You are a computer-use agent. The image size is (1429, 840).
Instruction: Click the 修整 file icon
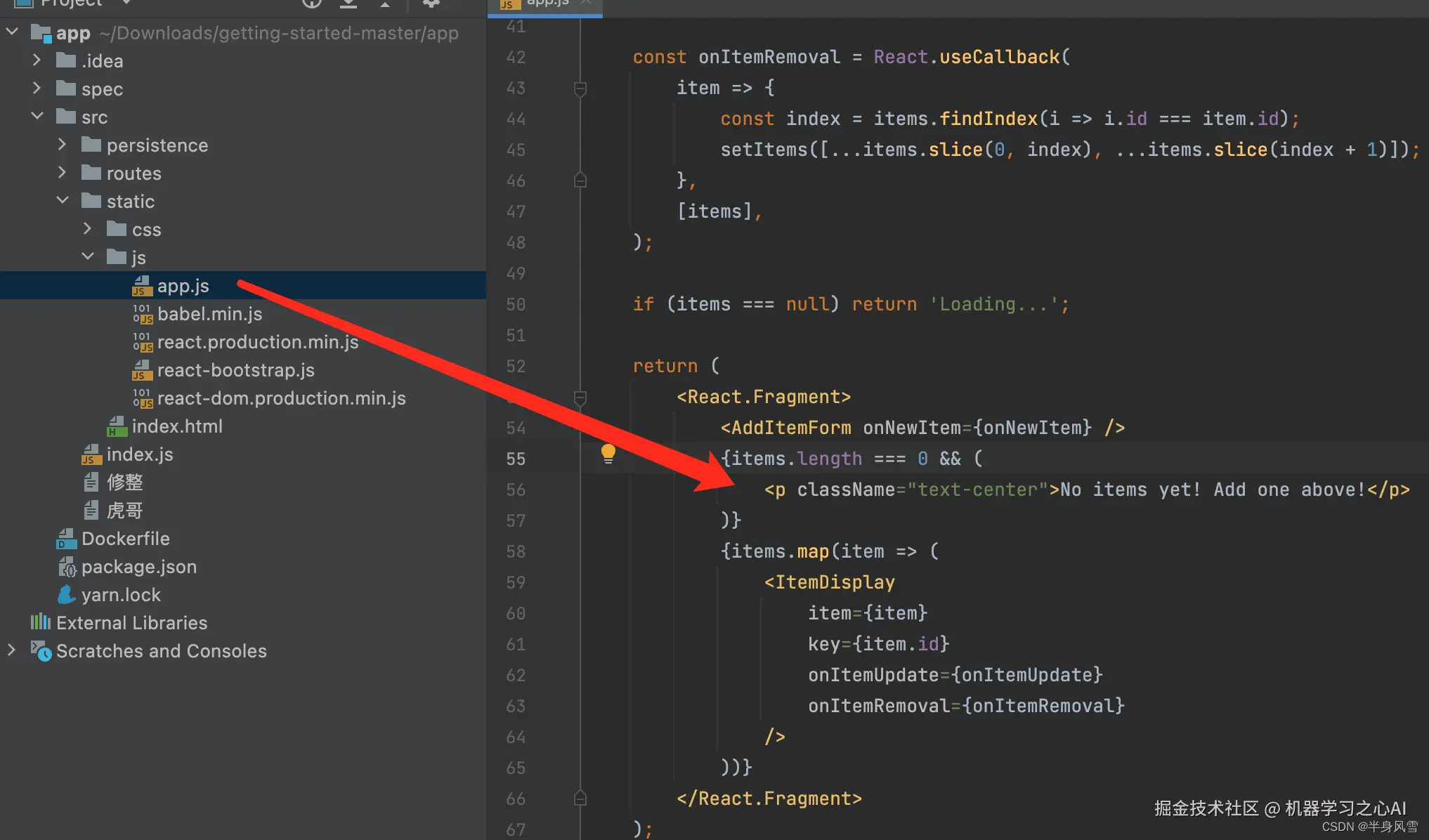tap(91, 483)
